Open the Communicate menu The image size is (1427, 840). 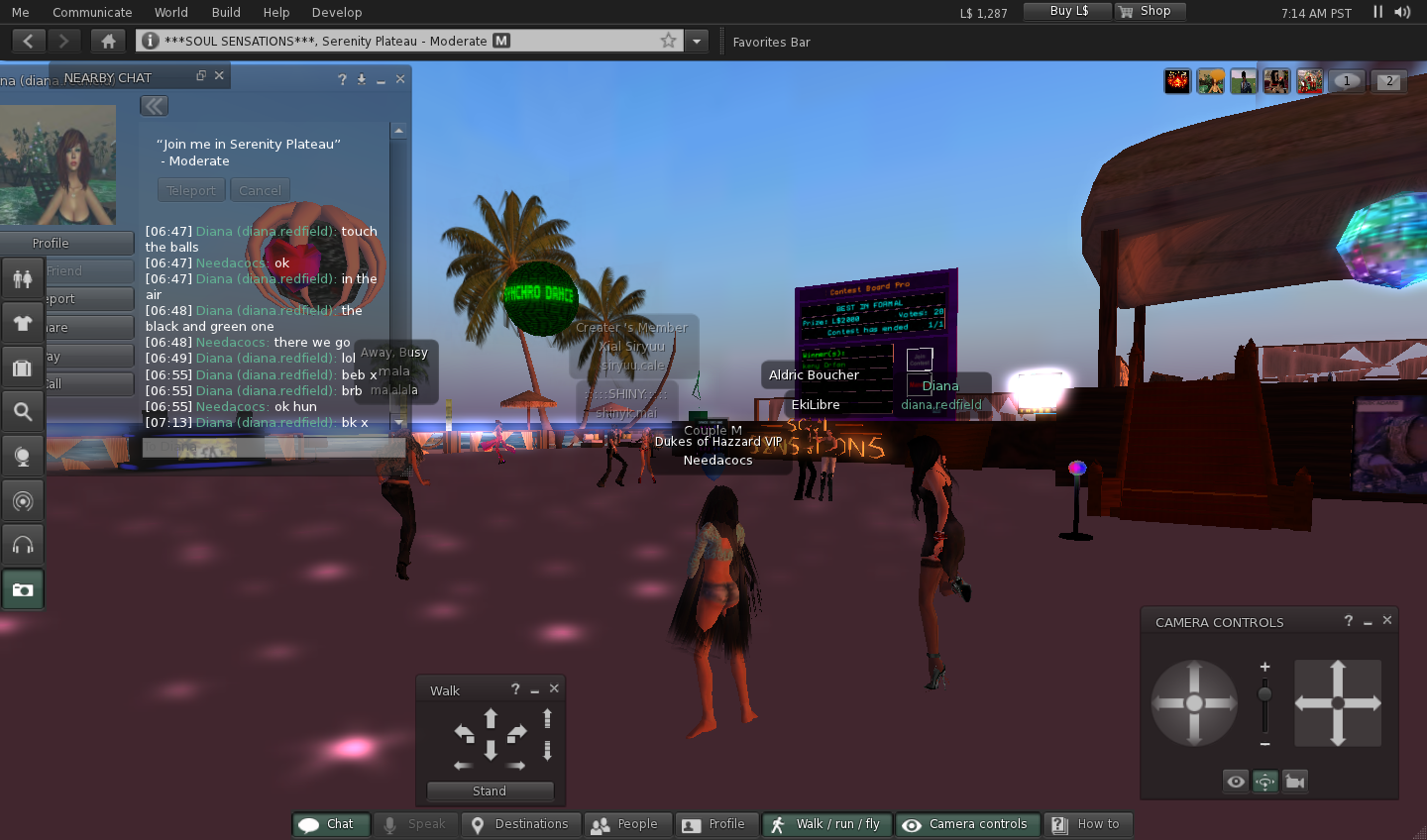(92, 12)
